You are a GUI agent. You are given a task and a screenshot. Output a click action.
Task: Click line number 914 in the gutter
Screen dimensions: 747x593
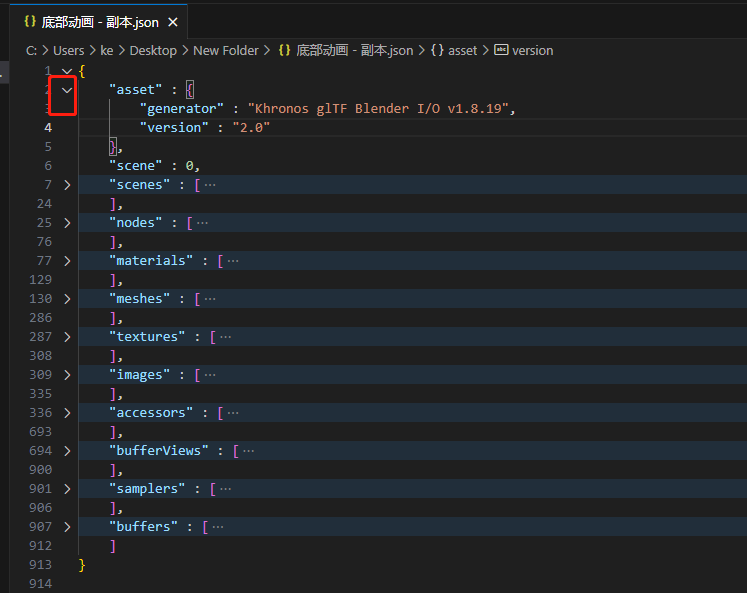tap(40, 584)
